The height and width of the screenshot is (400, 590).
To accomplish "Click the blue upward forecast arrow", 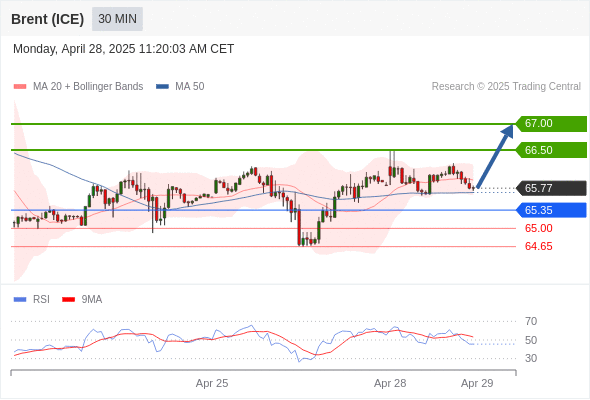I will [x=495, y=156].
